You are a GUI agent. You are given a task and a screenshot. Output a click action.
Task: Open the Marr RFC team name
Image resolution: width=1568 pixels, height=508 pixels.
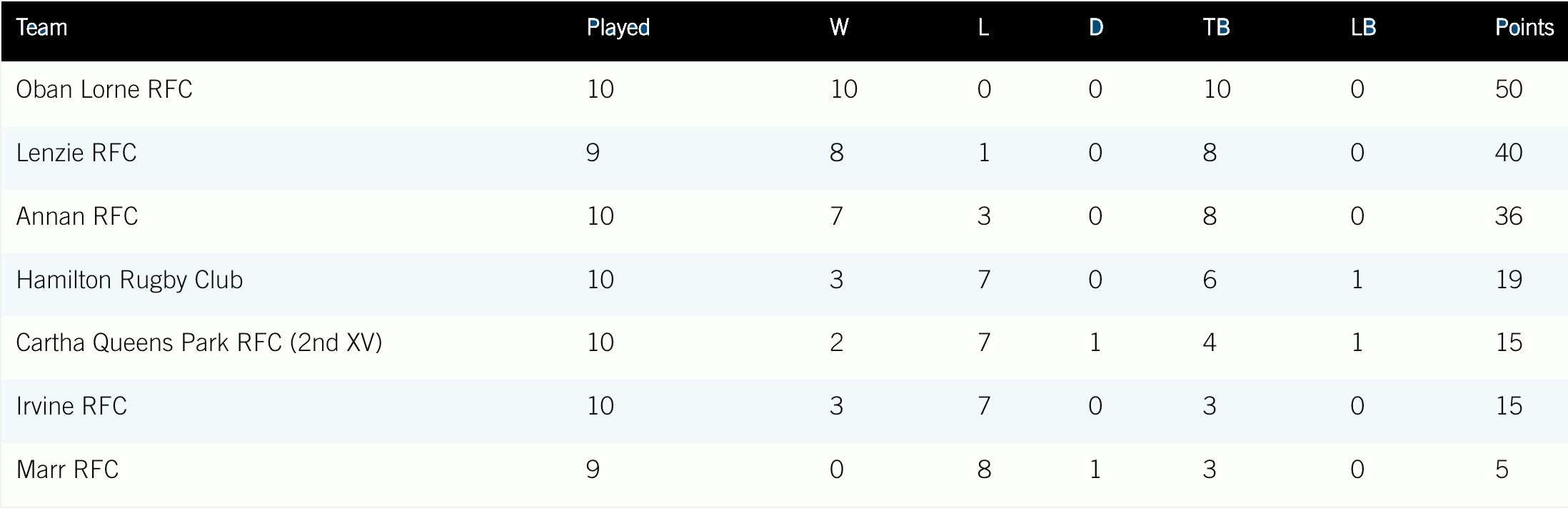pos(67,469)
